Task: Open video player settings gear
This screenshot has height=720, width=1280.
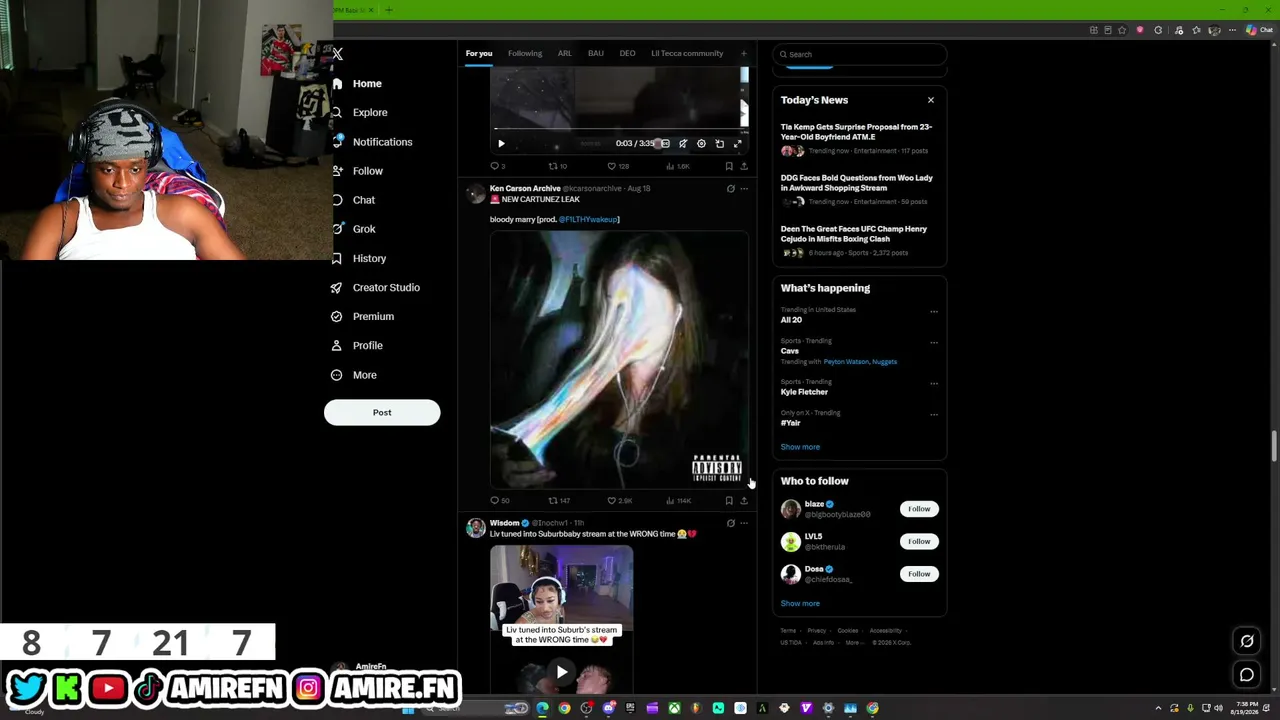Action: [701, 143]
